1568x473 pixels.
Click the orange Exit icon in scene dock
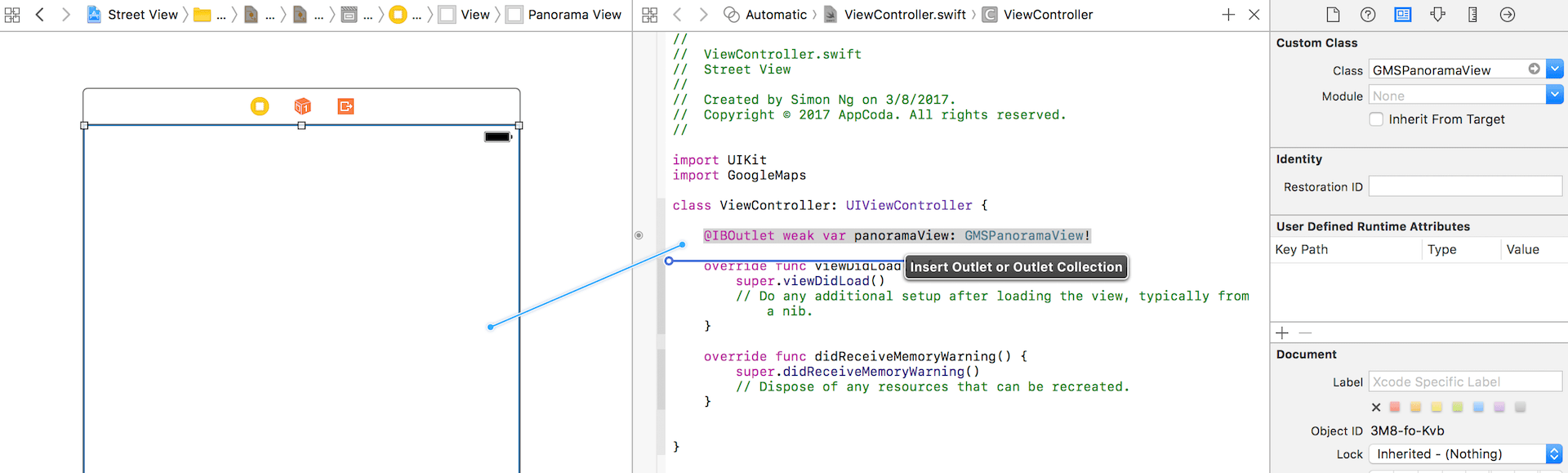point(345,106)
